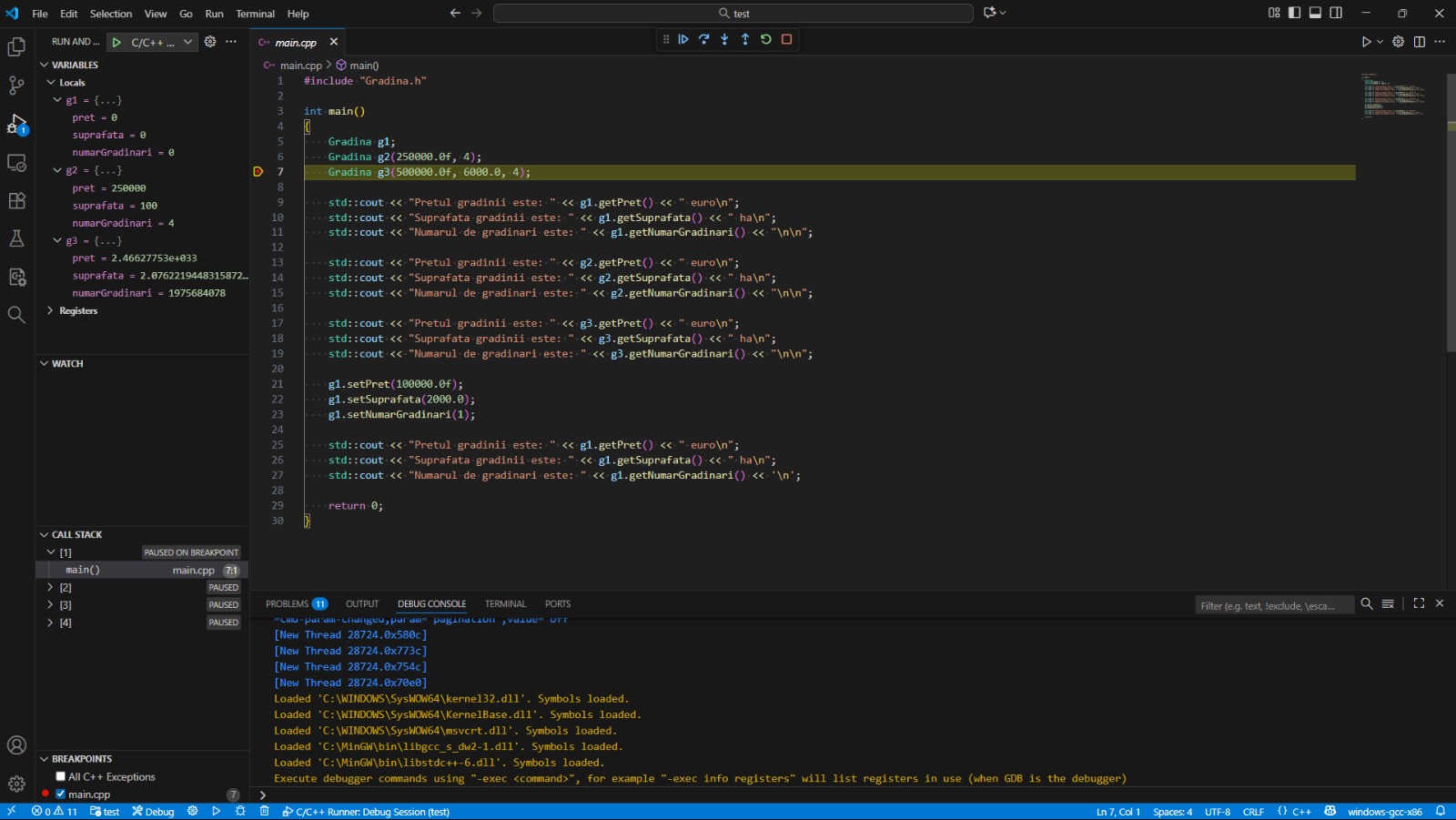Uncheck the main.cpp breakpoint checkbox

61,794
